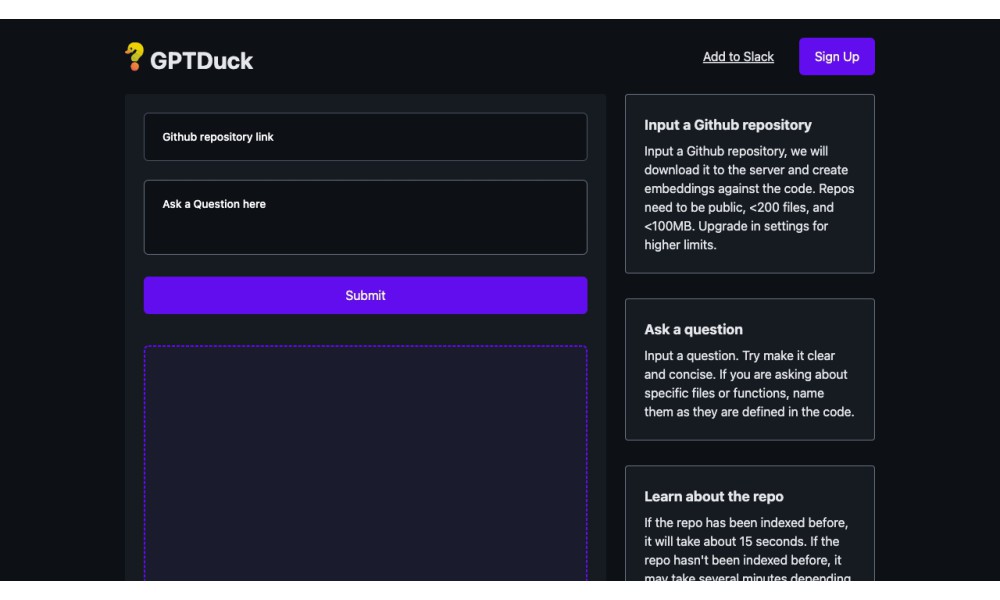Click the dashed-border answer output area
Image resolution: width=1000 pixels, height=600 pixels.
[x=365, y=464]
